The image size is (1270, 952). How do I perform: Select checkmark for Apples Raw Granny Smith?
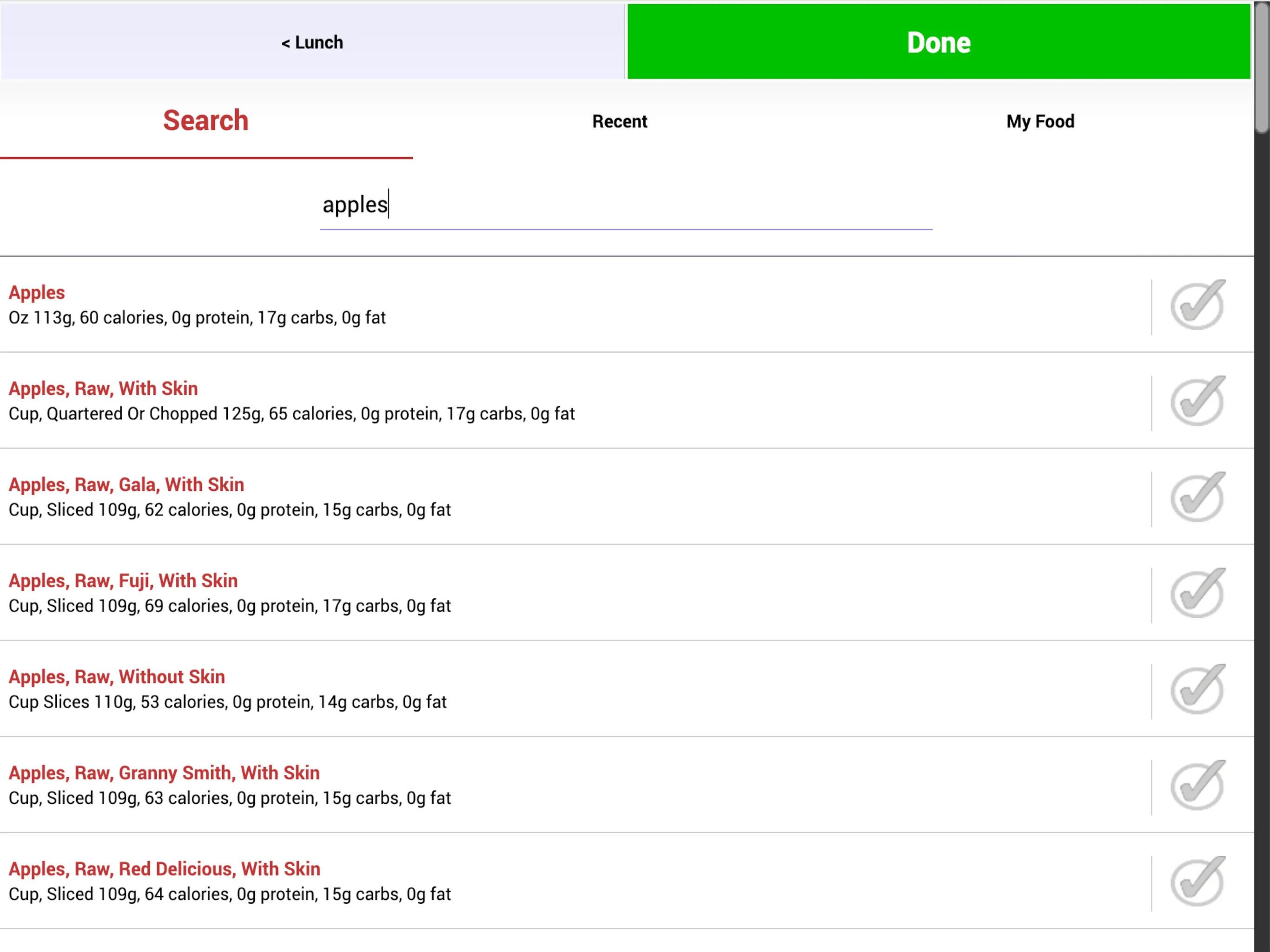pyautogui.click(x=1197, y=785)
